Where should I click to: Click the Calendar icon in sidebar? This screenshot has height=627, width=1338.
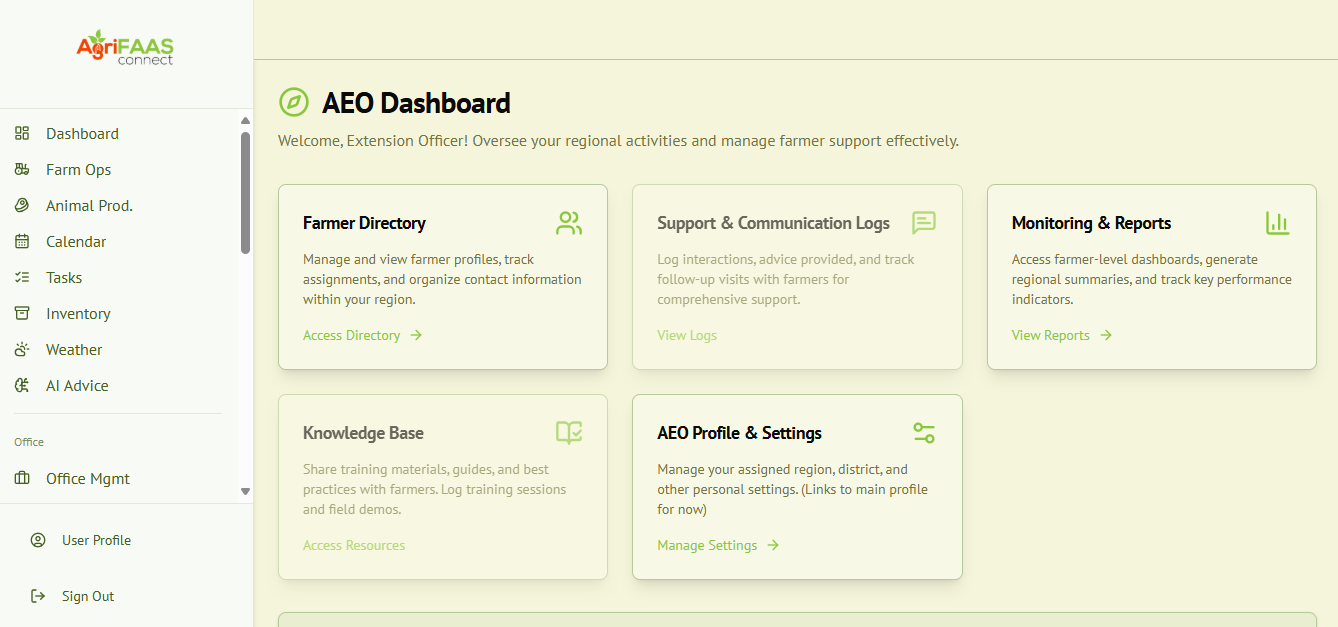click(22, 242)
